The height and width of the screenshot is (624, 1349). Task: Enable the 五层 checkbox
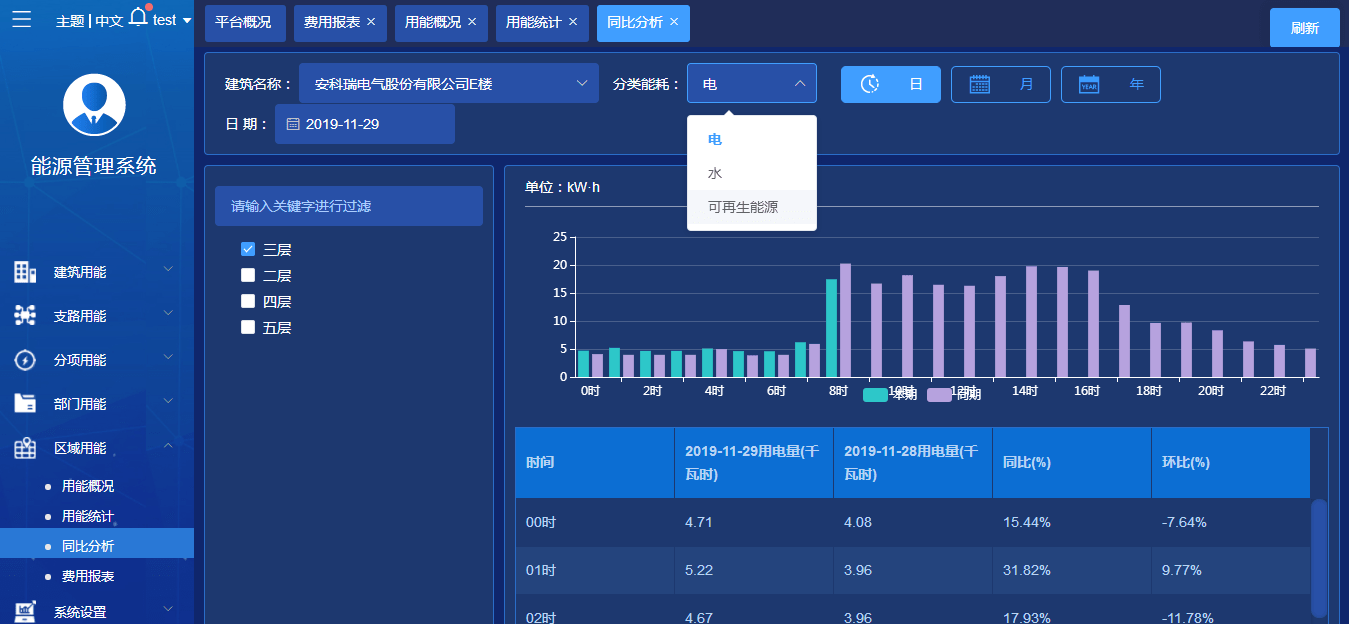(x=248, y=327)
